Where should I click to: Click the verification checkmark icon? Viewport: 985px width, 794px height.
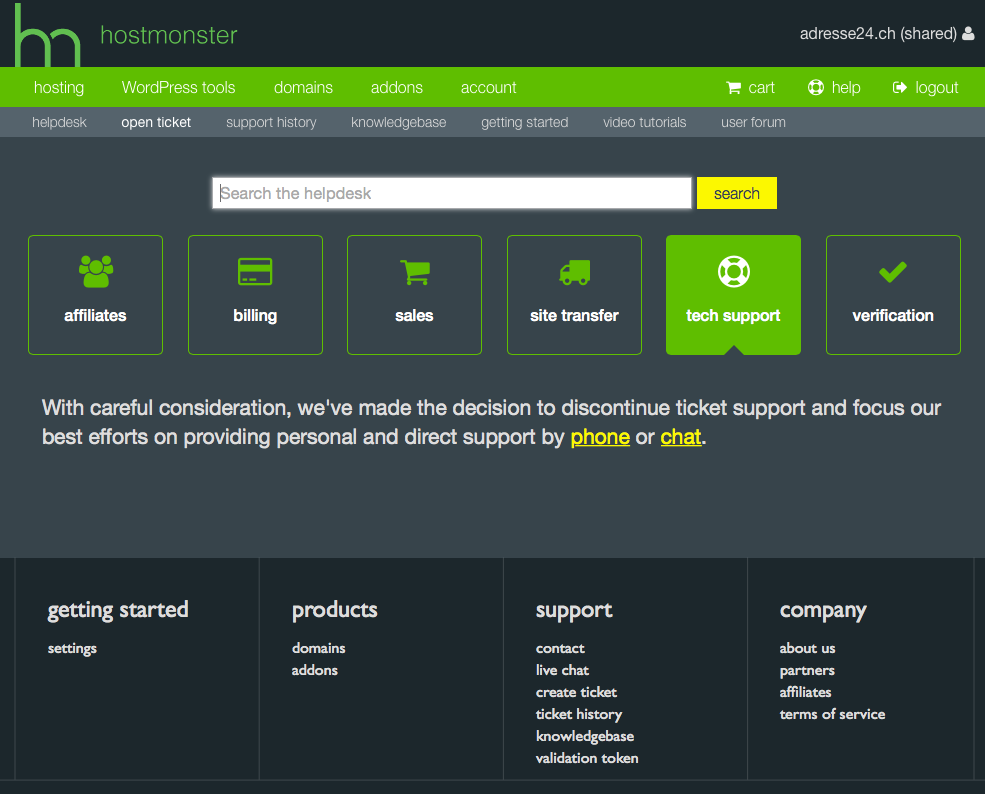coord(893,272)
